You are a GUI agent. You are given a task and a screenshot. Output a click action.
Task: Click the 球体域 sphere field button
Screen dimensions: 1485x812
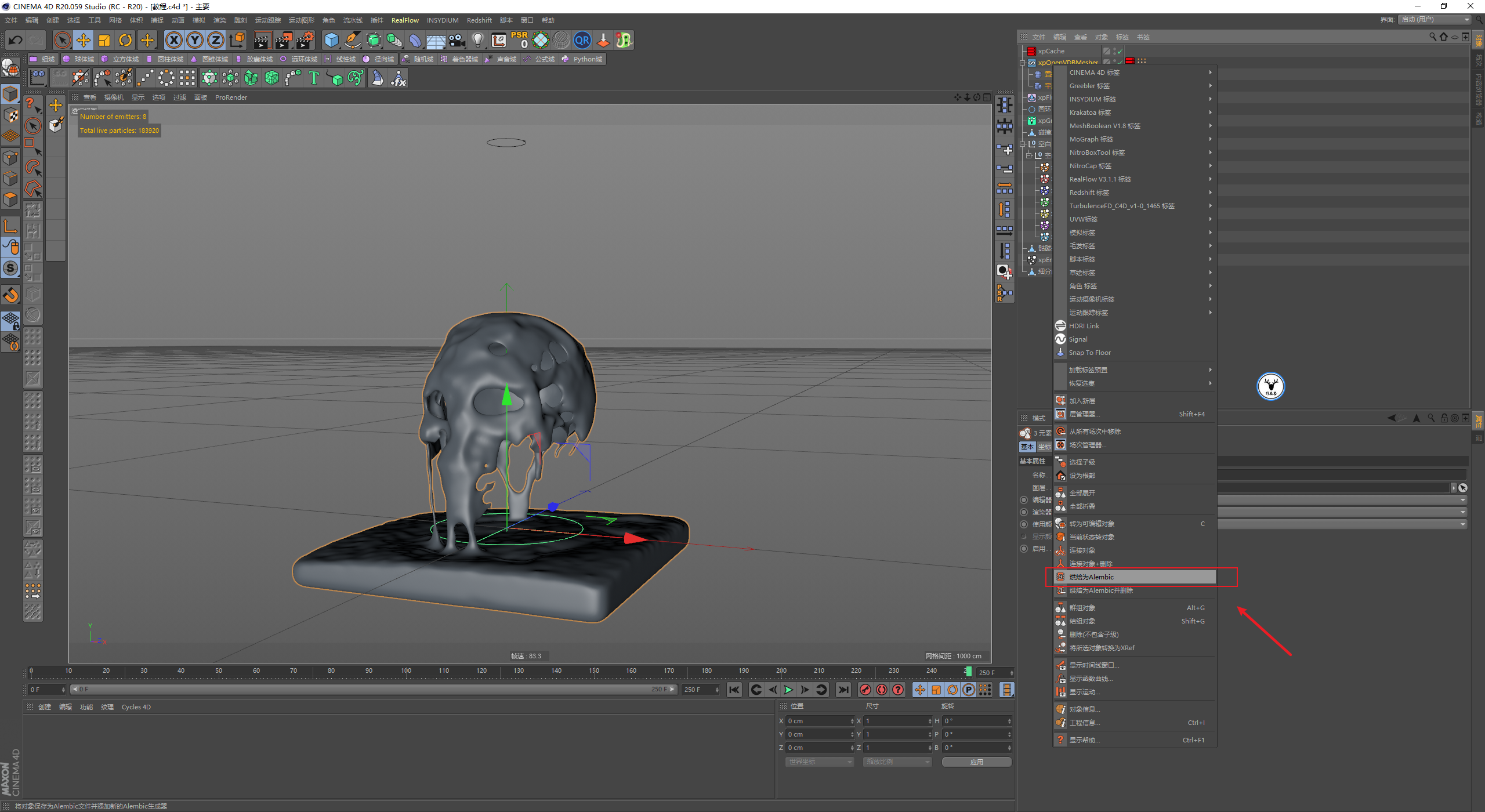[78, 59]
